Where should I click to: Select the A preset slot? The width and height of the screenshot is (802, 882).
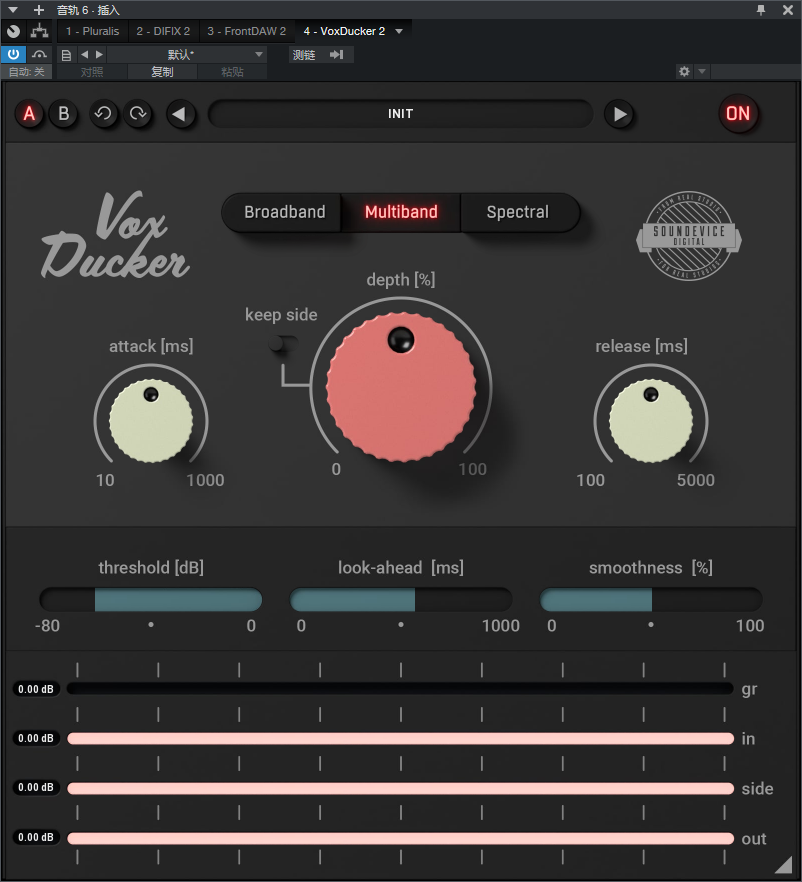[29, 114]
